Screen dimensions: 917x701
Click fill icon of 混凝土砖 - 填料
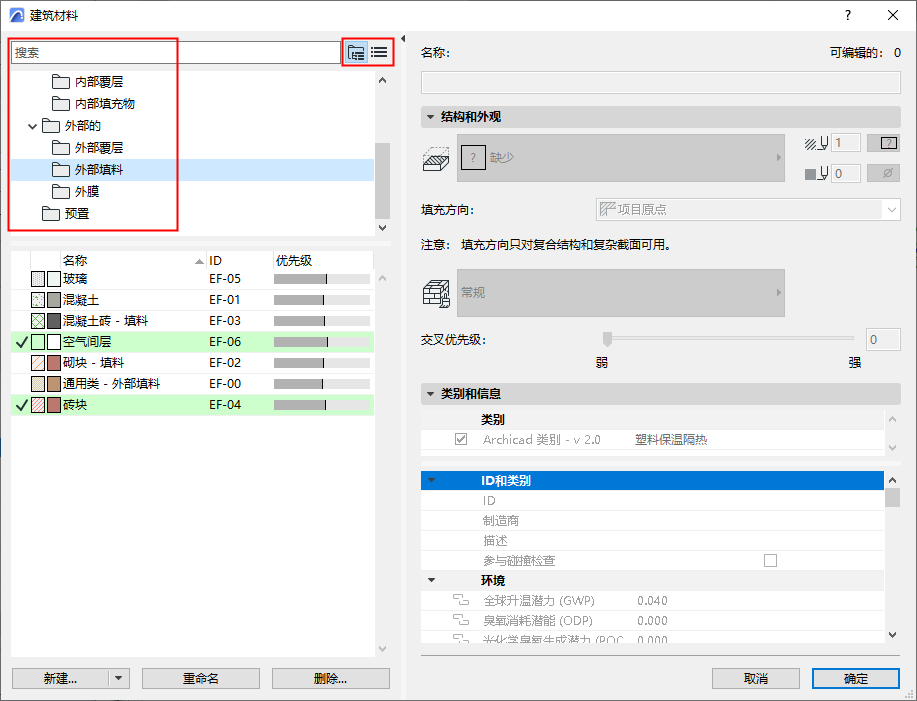click(x=38, y=321)
